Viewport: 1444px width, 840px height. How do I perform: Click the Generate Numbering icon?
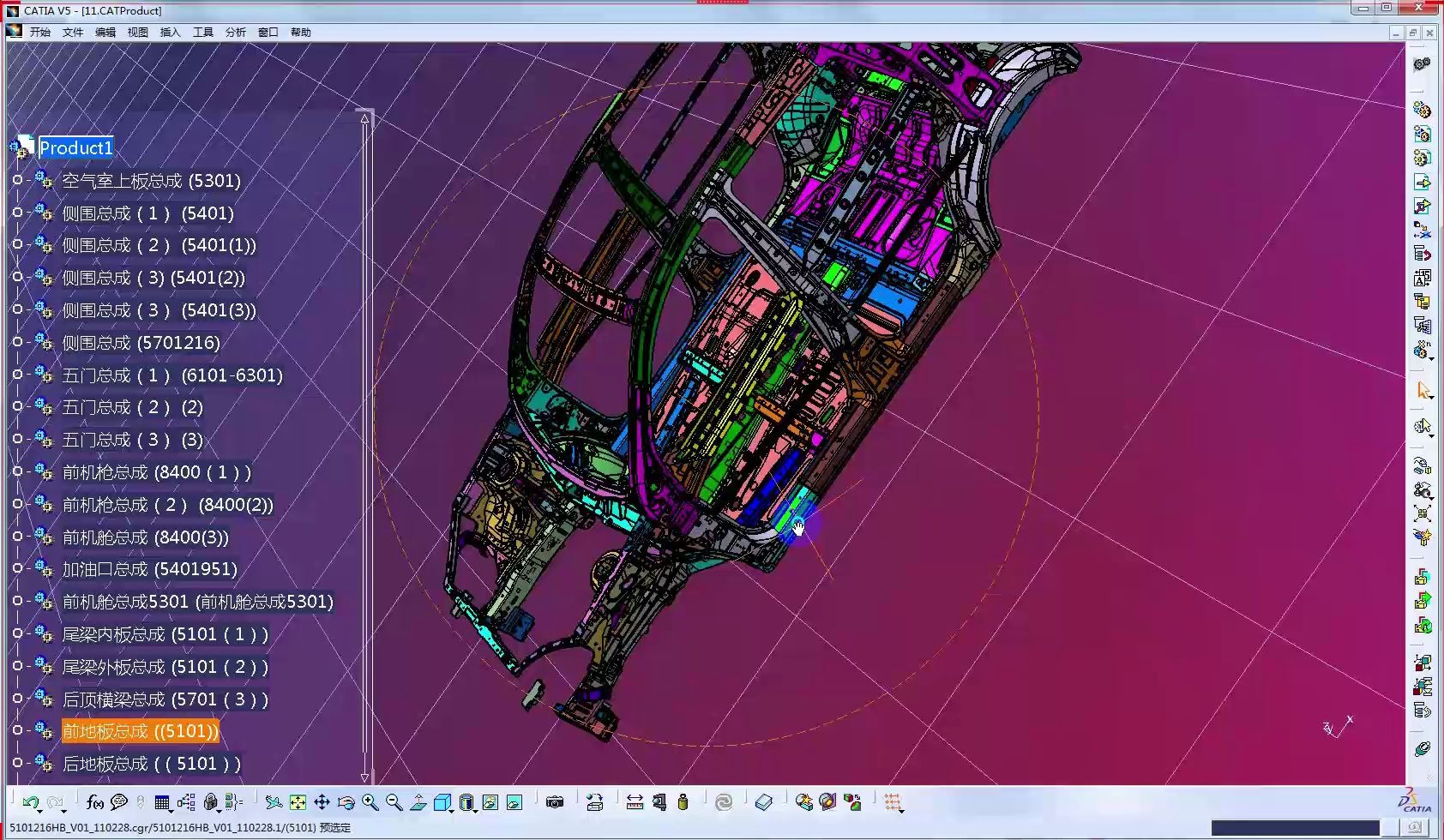point(1422,278)
